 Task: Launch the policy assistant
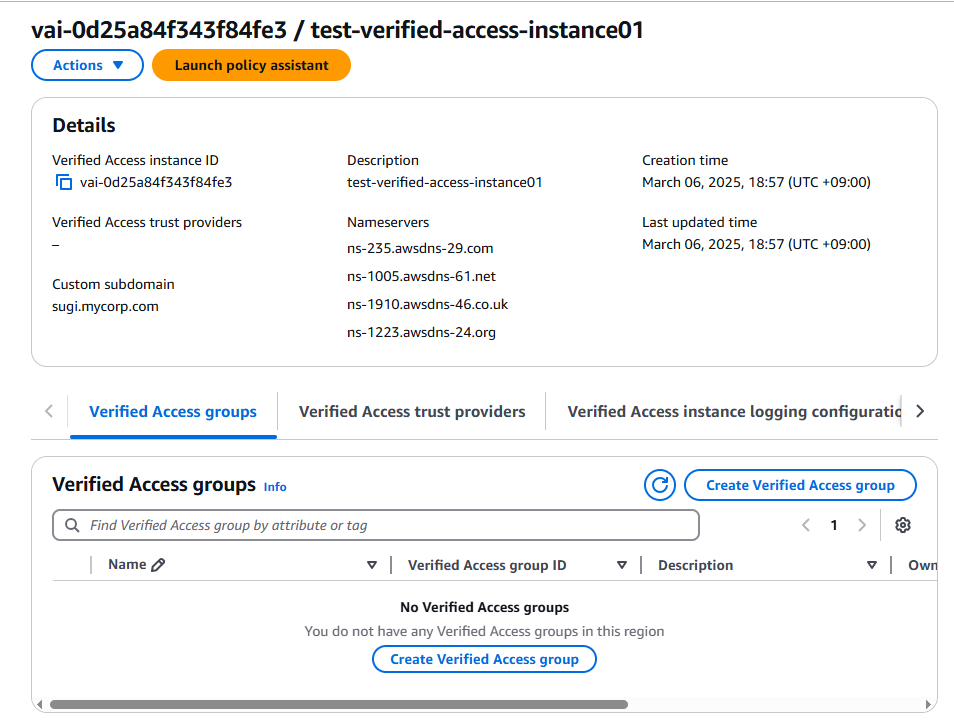(251, 65)
